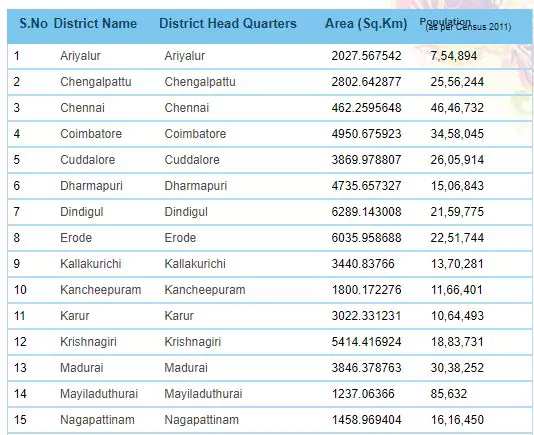The image size is (534, 435).
Task: Select Dindigul headquarters cell
Action: pyautogui.click(x=186, y=212)
